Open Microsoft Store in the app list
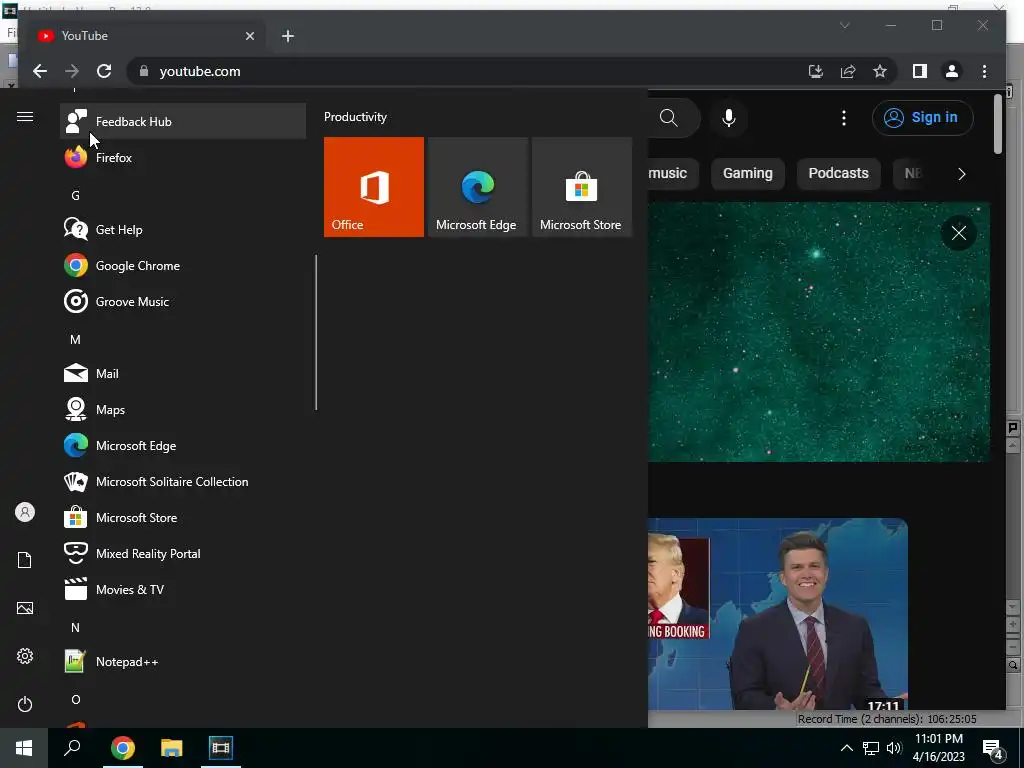Viewport: 1024px width, 768px height. [183, 517]
